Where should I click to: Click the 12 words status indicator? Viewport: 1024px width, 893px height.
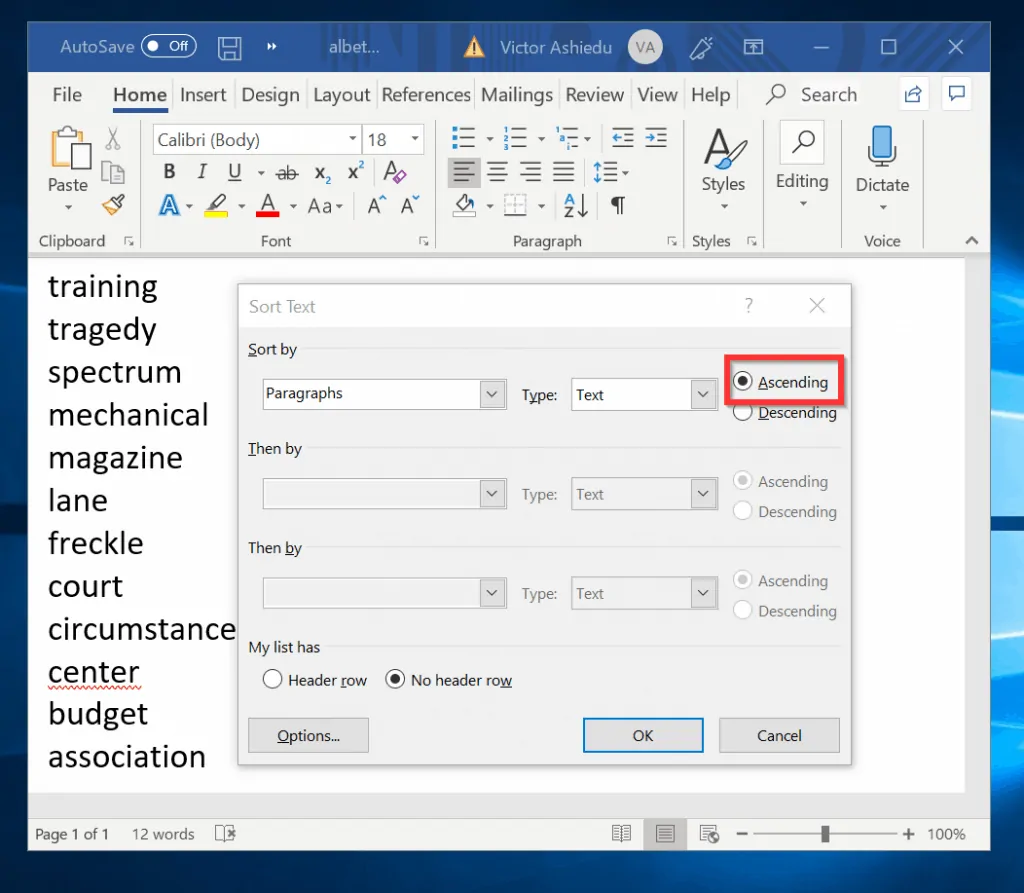(163, 834)
